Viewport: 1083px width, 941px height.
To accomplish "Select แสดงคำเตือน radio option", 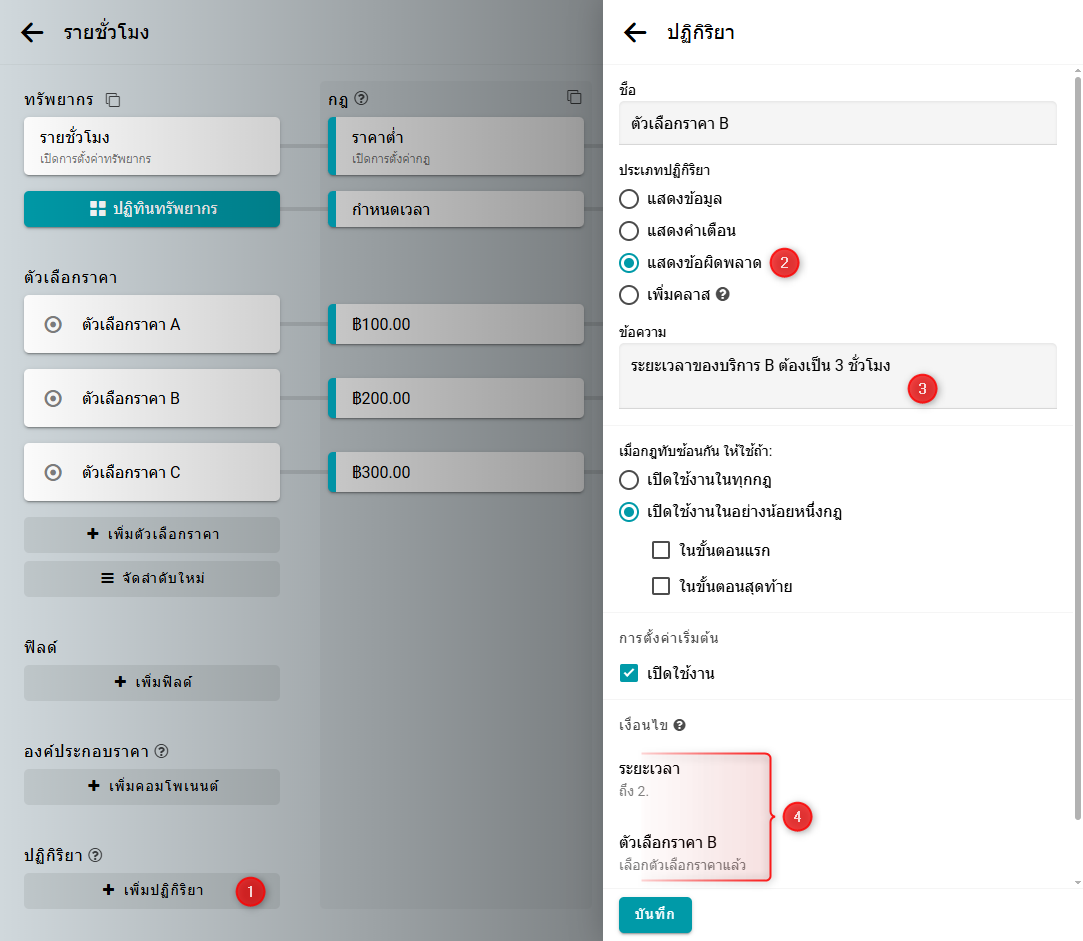I will pos(629,231).
